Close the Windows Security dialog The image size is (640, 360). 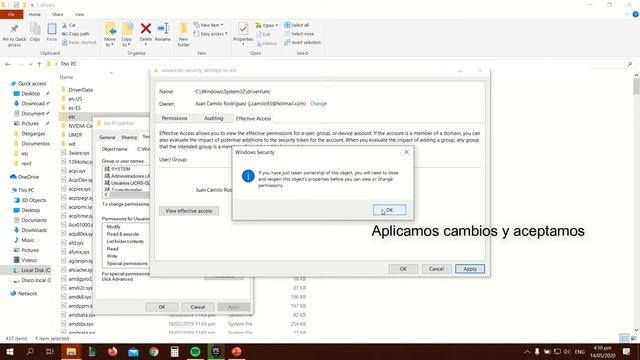point(406,152)
